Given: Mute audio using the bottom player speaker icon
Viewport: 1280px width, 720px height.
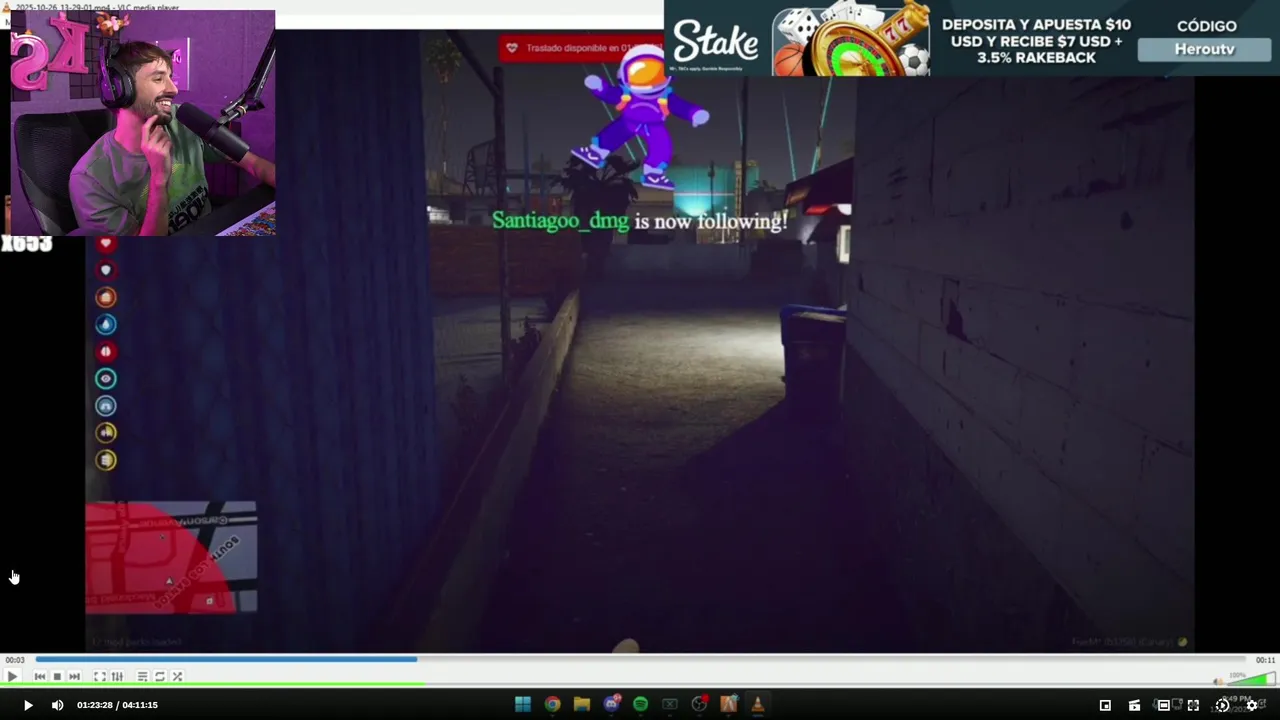Looking at the screenshot, I should 57,705.
